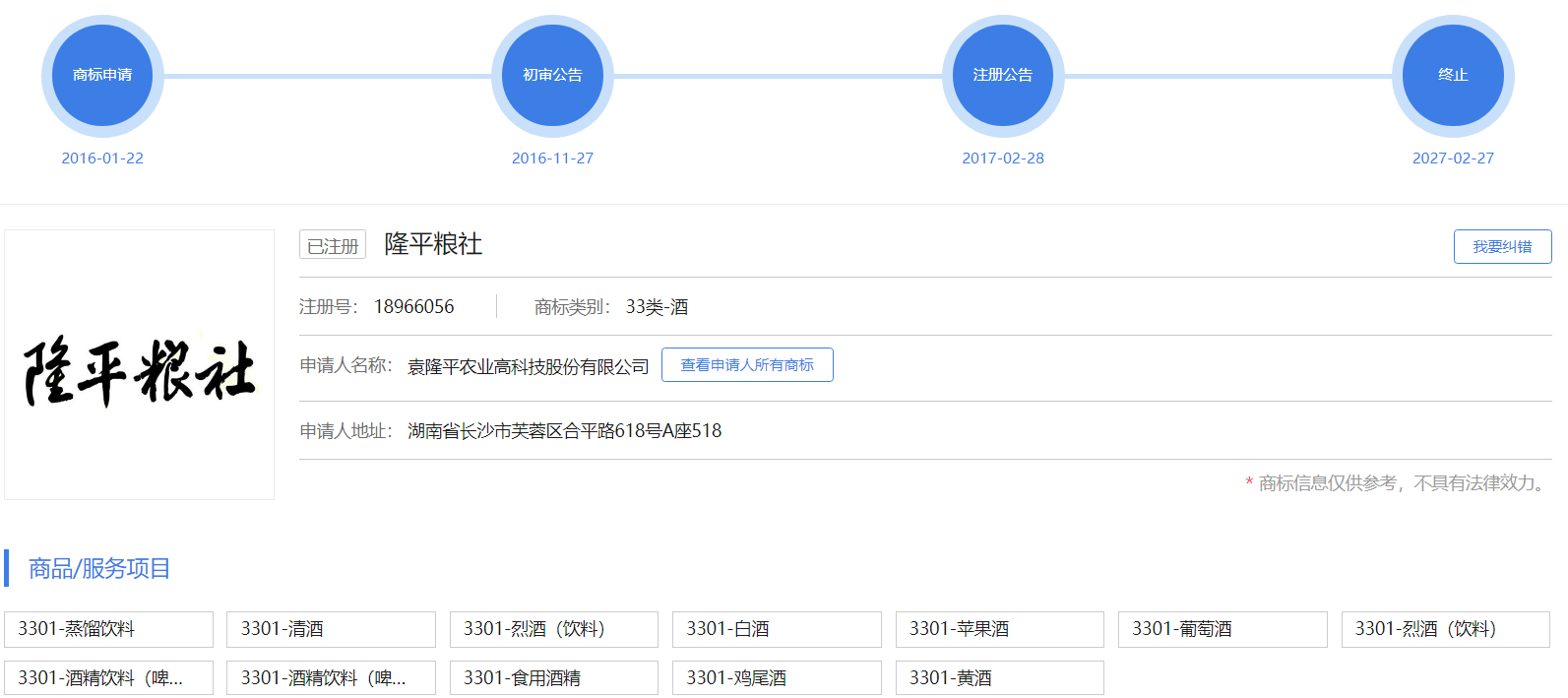This screenshot has height=698, width=1568.
Task: Click the 商标申请 timeline circle
Action: (102, 76)
